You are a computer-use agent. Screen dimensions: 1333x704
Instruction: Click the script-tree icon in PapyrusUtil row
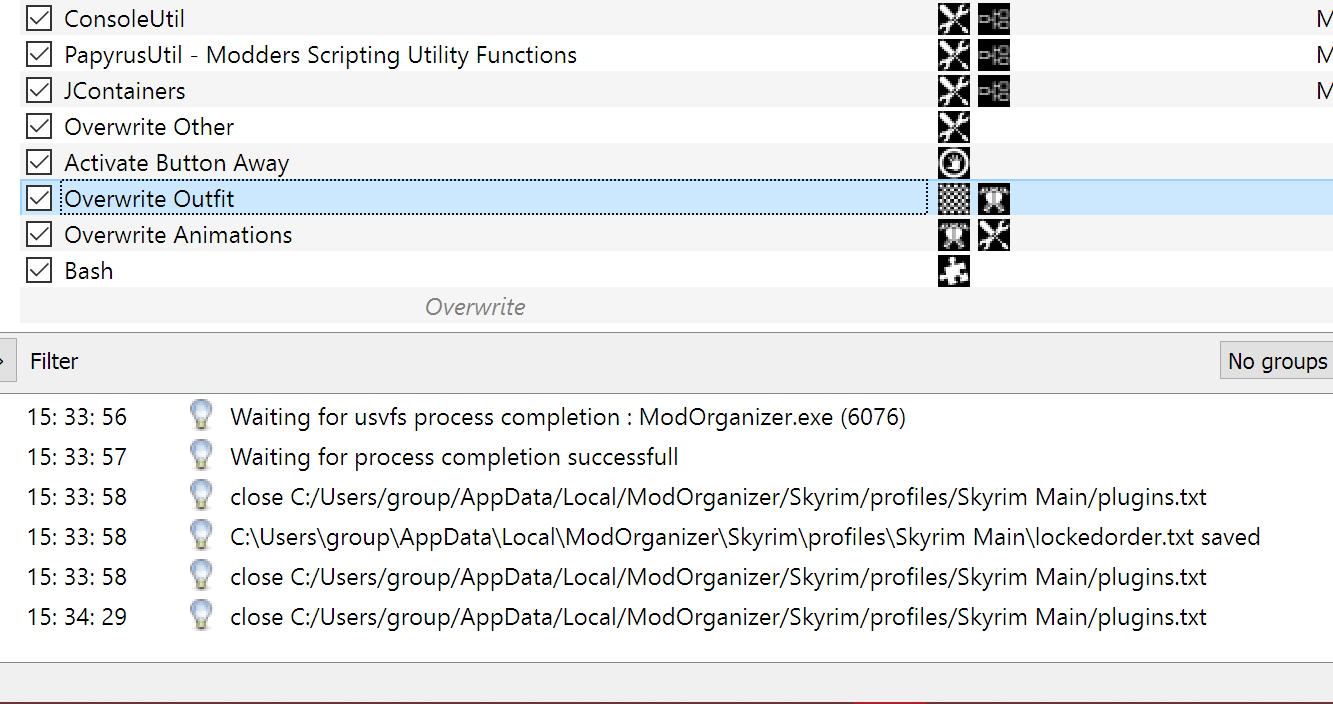pos(994,55)
